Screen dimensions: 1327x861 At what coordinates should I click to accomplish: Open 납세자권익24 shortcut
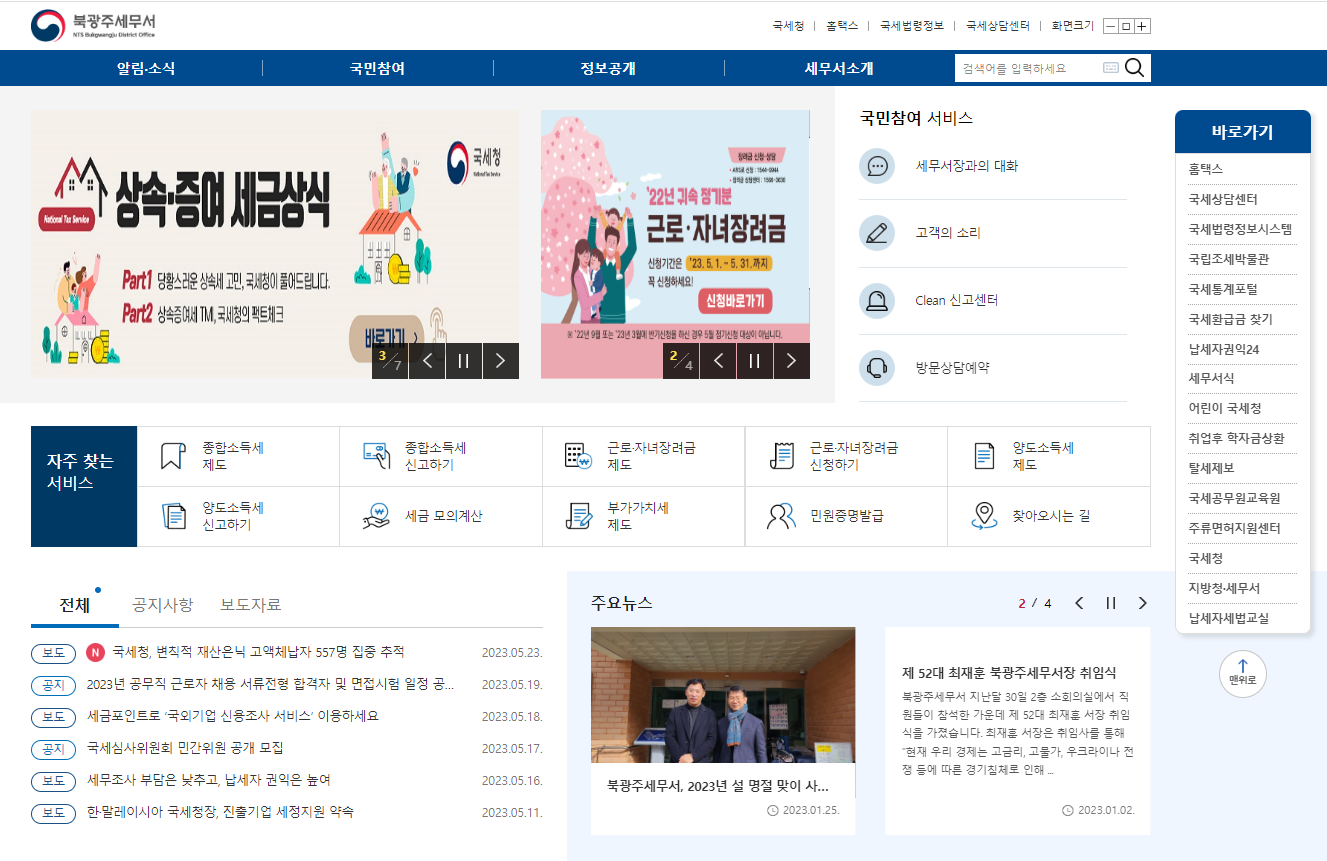coord(1223,349)
